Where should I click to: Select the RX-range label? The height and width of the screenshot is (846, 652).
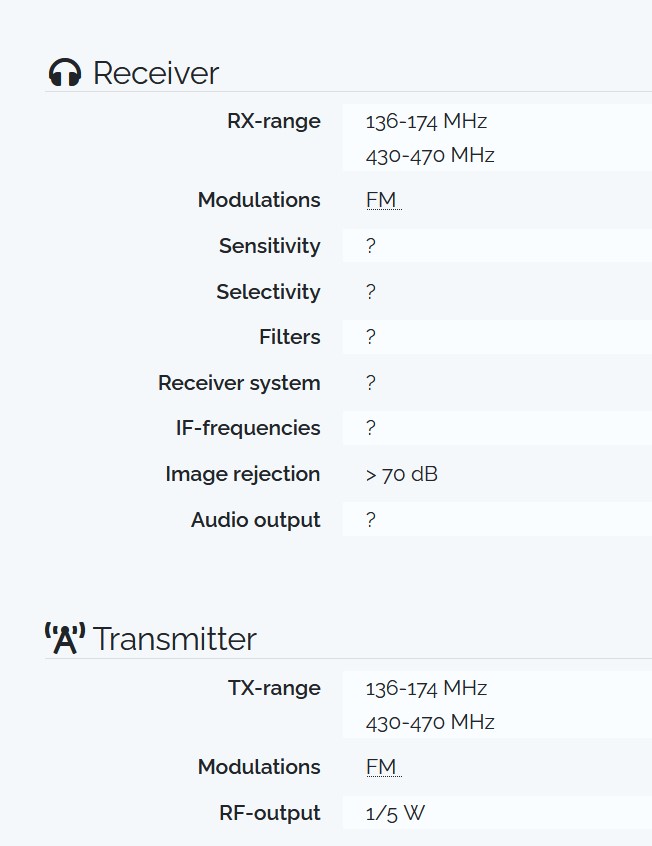[274, 121]
